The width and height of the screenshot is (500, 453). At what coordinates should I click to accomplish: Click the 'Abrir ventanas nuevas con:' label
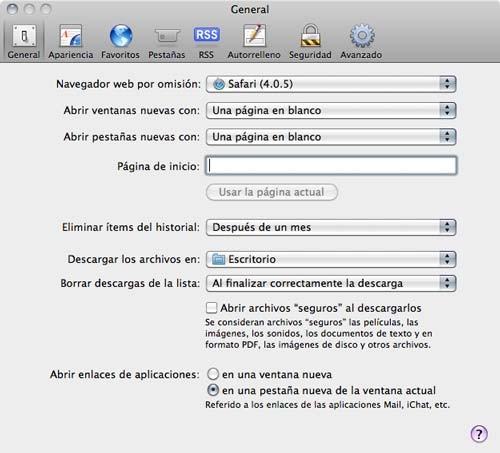pyautogui.click(x=132, y=110)
